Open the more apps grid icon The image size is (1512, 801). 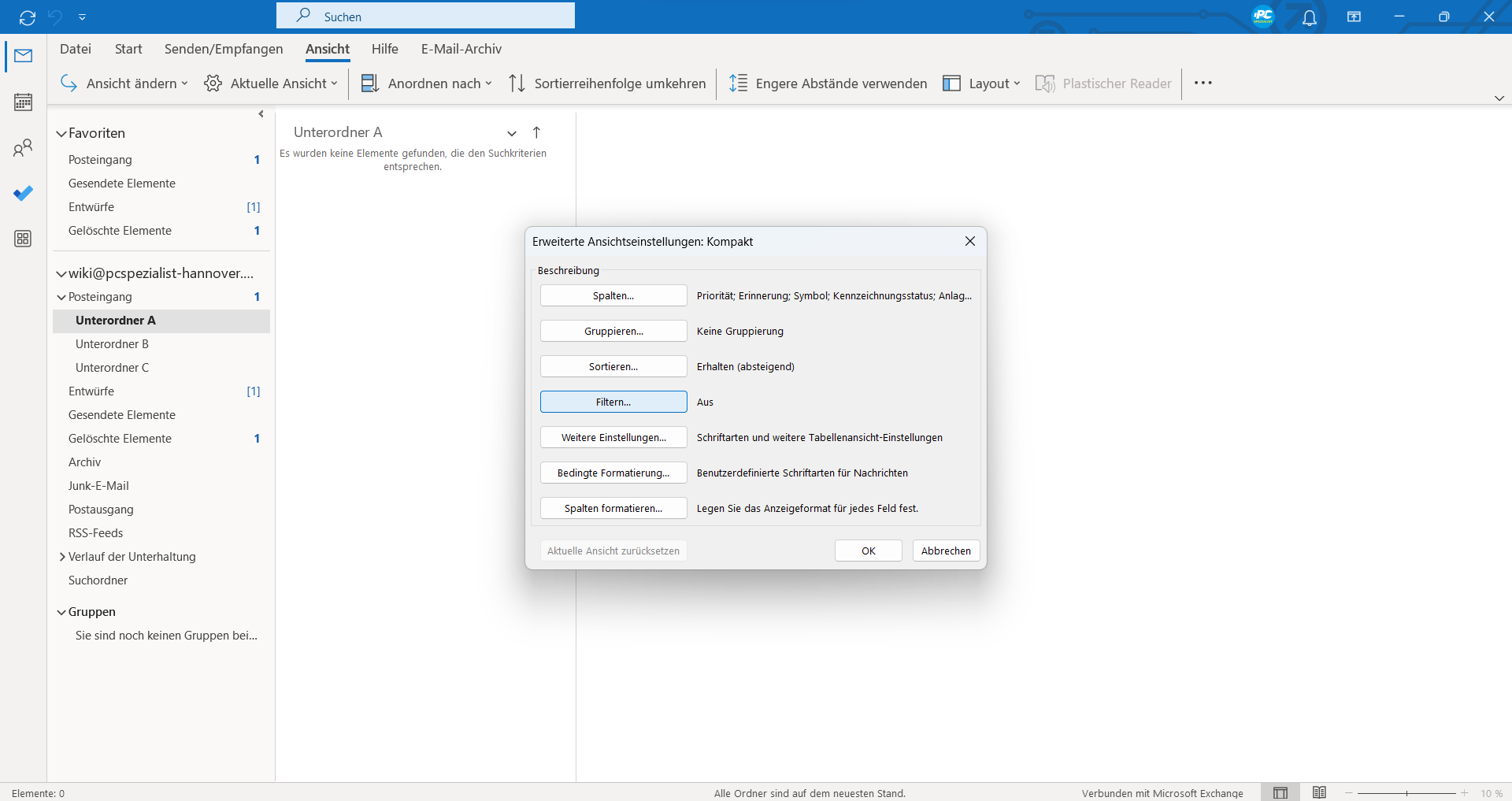click(x=23, y=239)
